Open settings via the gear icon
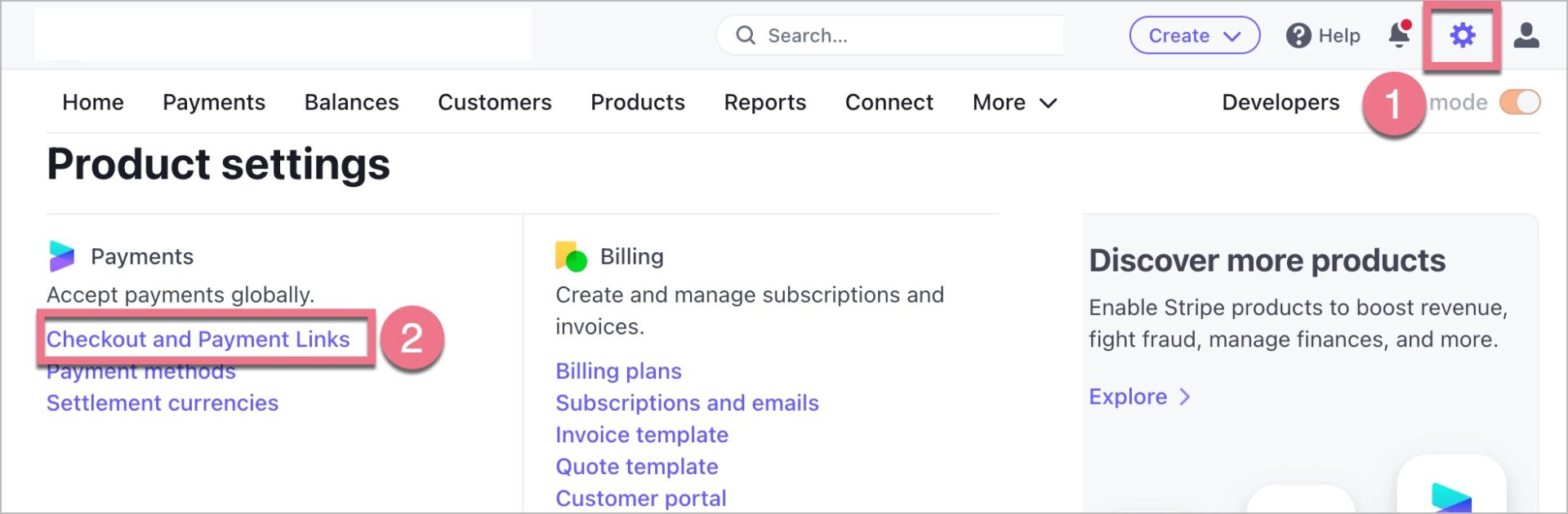 (x=1462, y=36)
